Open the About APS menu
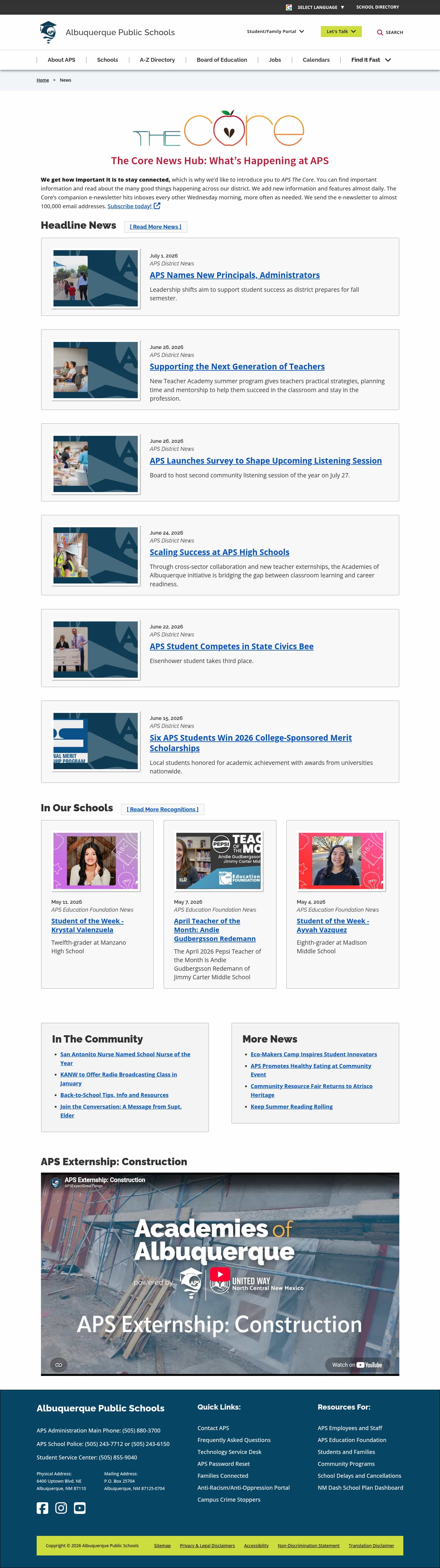 click(61, 60)
